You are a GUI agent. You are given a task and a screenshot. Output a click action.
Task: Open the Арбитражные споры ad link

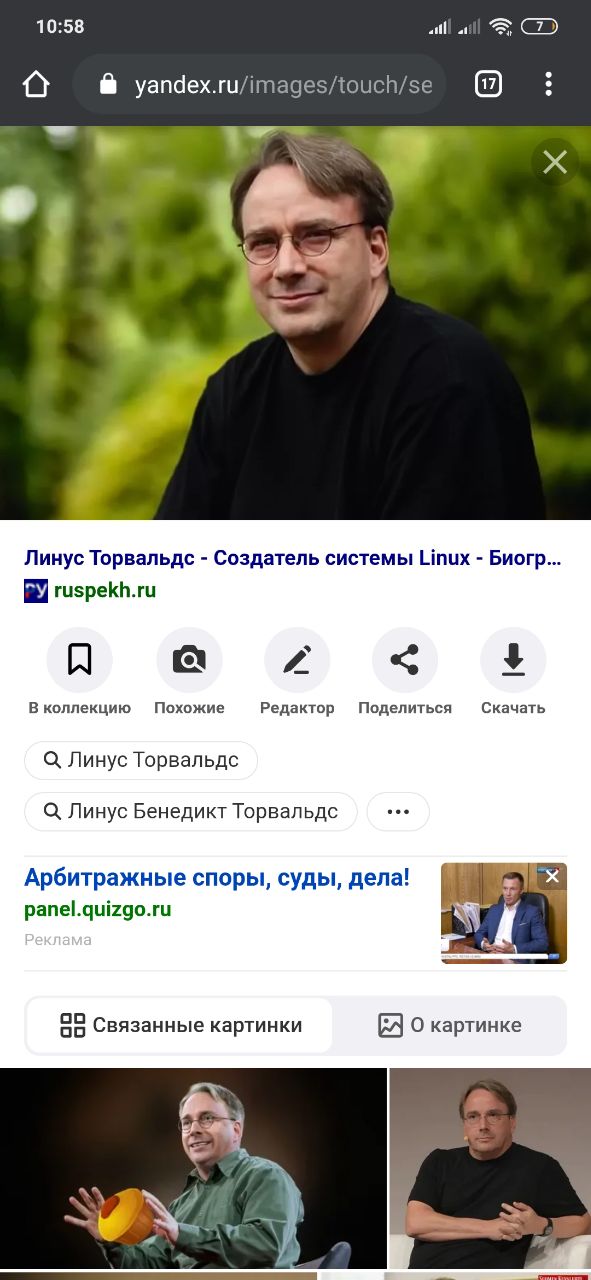pos(217,878)
